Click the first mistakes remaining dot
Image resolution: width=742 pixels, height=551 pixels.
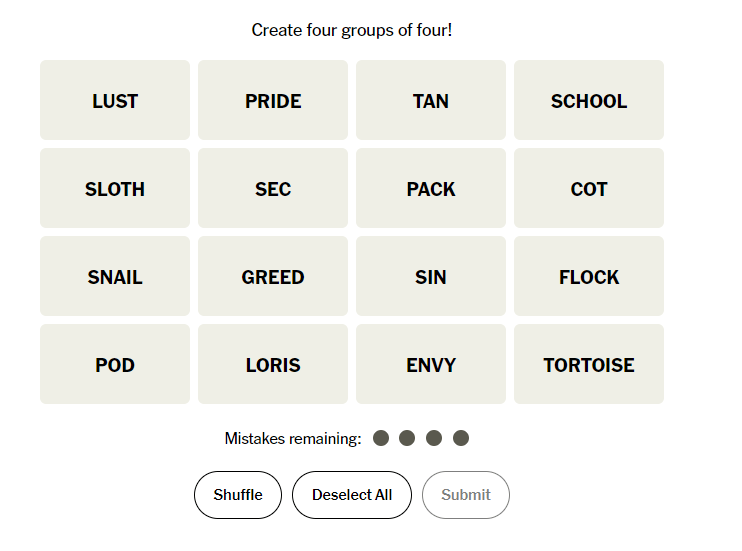(381, 438)
